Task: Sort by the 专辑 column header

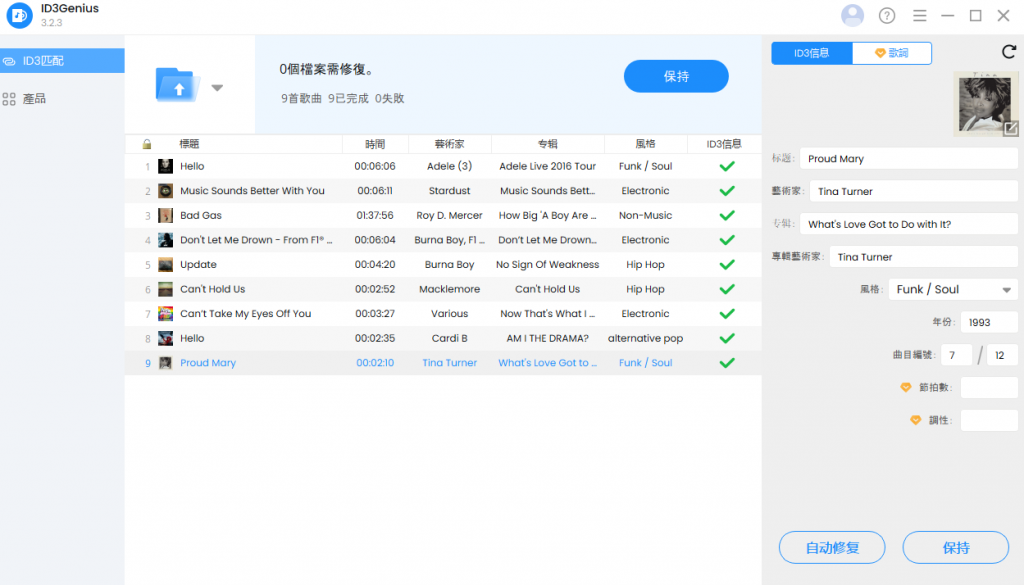Action: pos(547,144)
